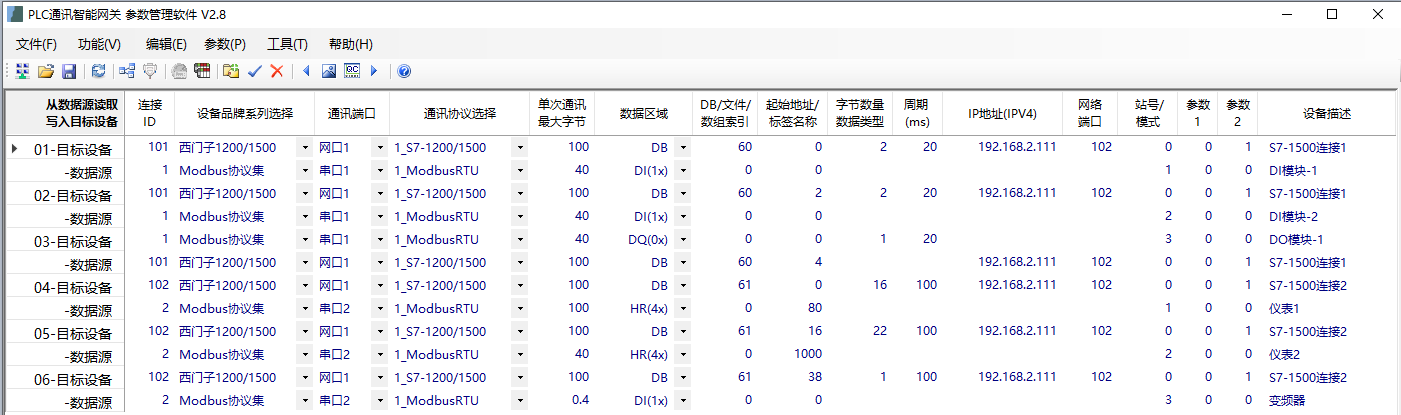Click the 数据区域 column header
Image resolution: width=1401 pixels, height=415 pixels.
[x=643, y=113]
